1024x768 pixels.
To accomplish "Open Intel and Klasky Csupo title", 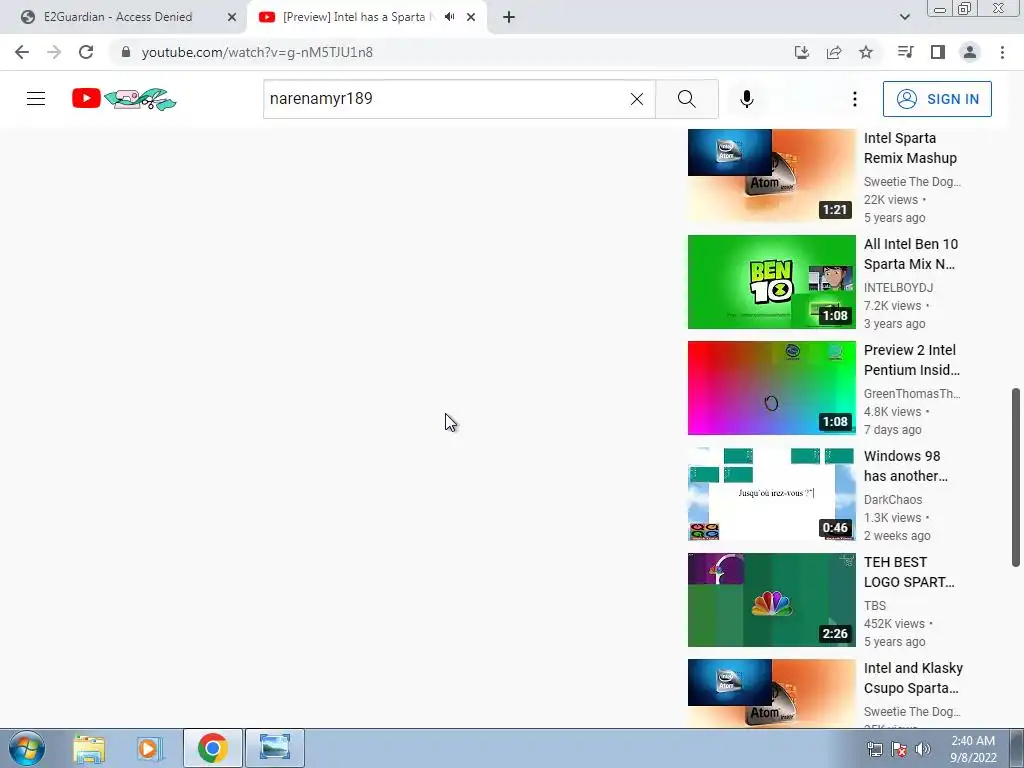I will (x=913, y=678).
